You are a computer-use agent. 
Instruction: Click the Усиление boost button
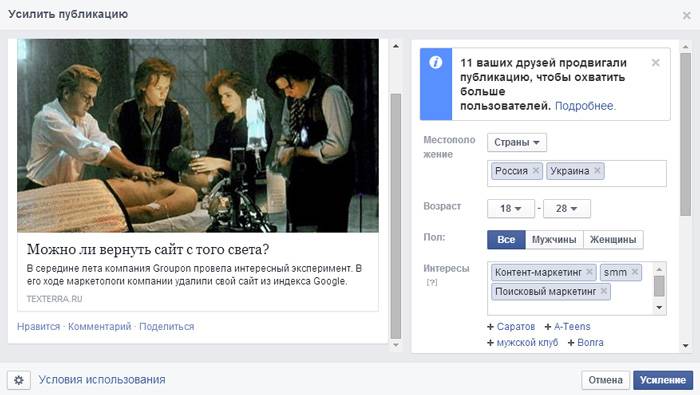(663, 380)
